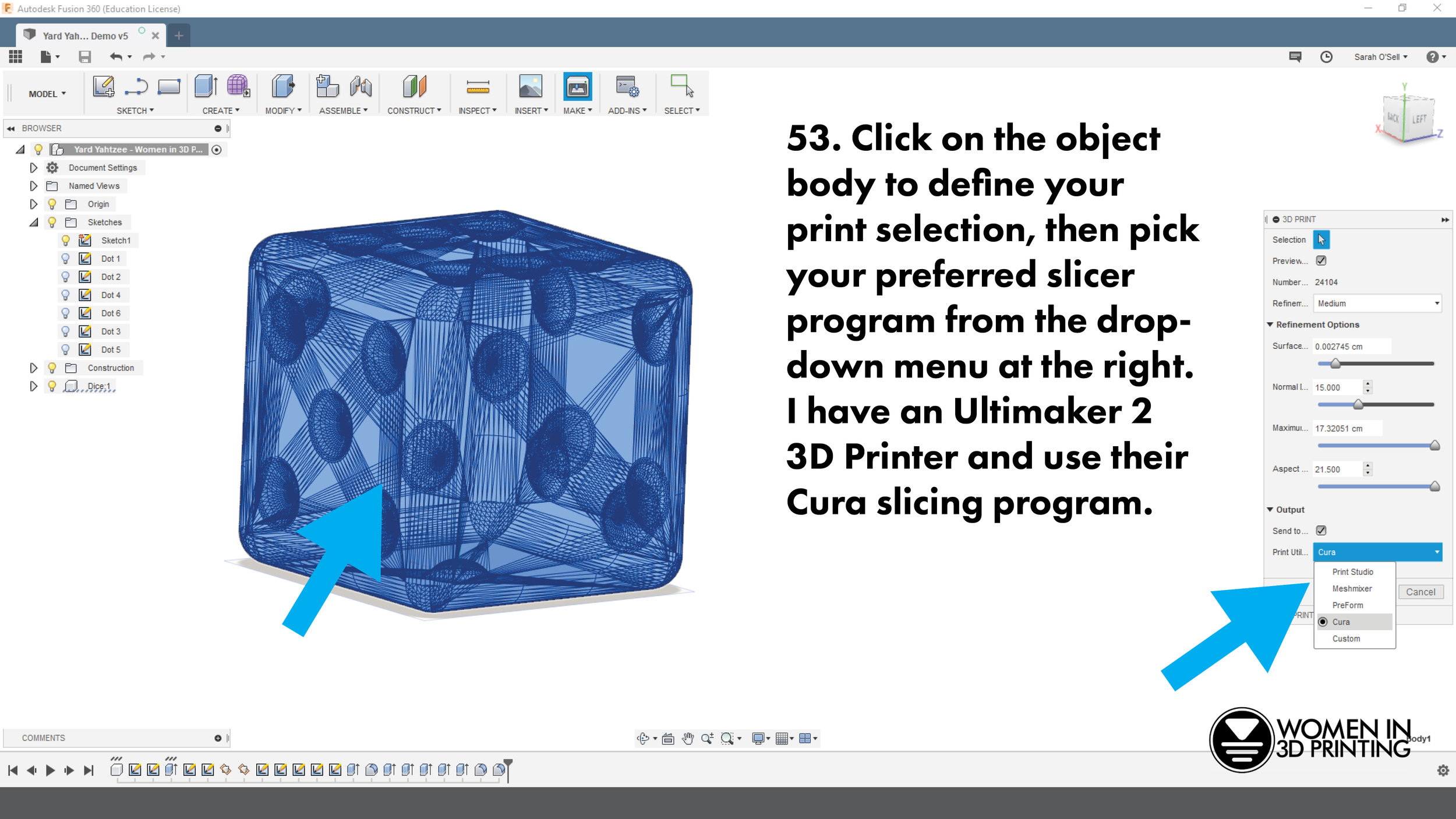Toggle visibility bulb of Dot 6

[66, 313]
